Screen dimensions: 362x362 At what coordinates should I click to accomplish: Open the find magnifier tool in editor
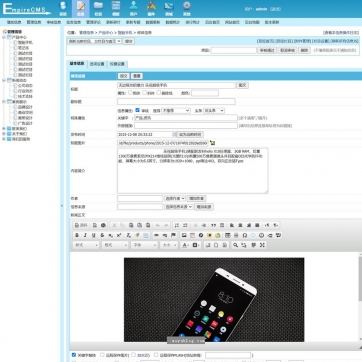coord(235,245)
